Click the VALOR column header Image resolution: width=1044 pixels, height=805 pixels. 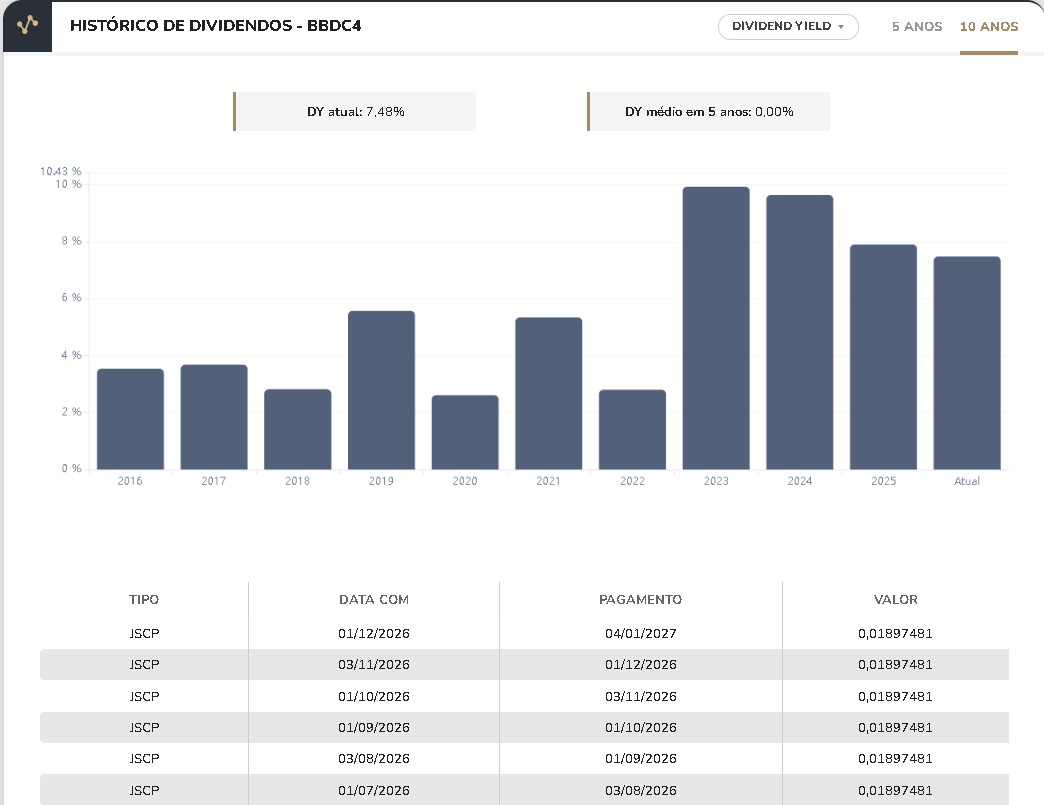coord(896,599)
